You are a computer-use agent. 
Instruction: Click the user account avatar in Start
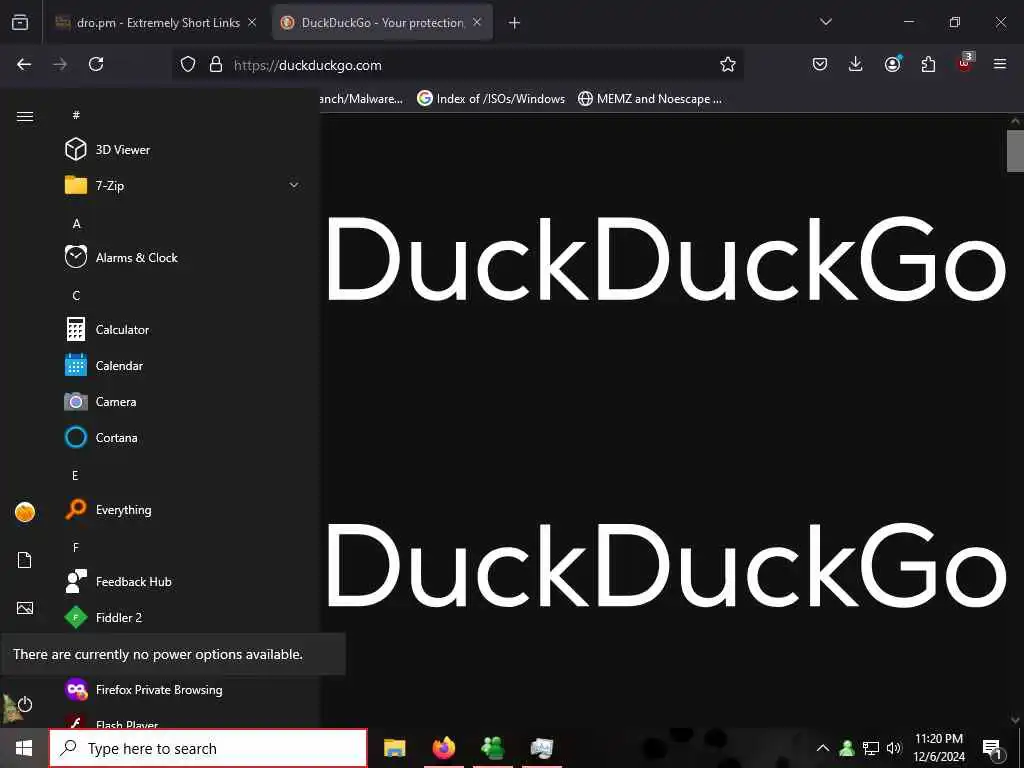tap(25, 512)
